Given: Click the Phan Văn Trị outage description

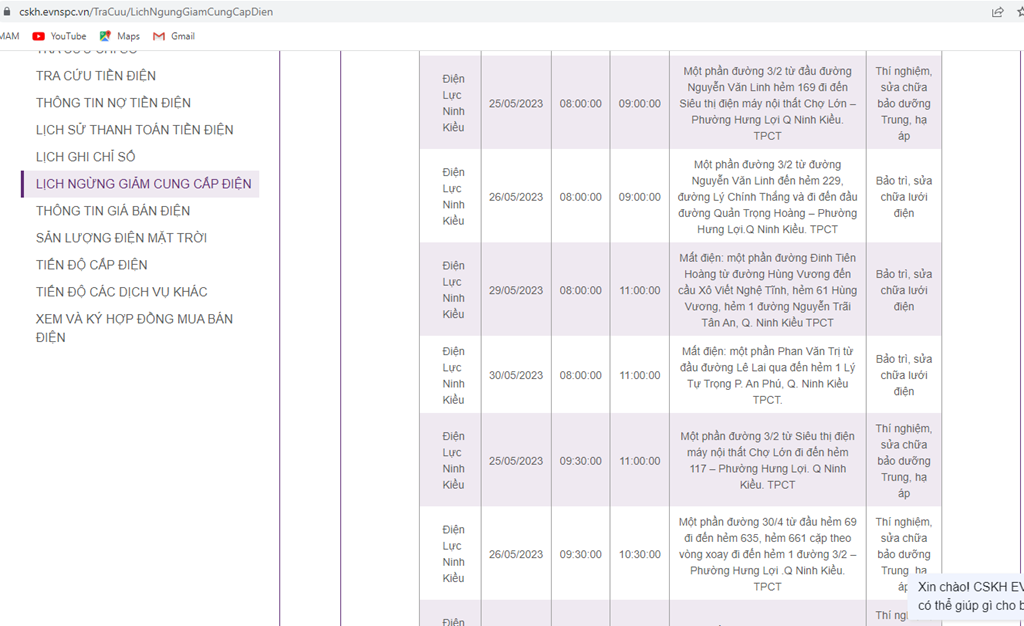Looking at the screenshot, I should click(767, 375).
